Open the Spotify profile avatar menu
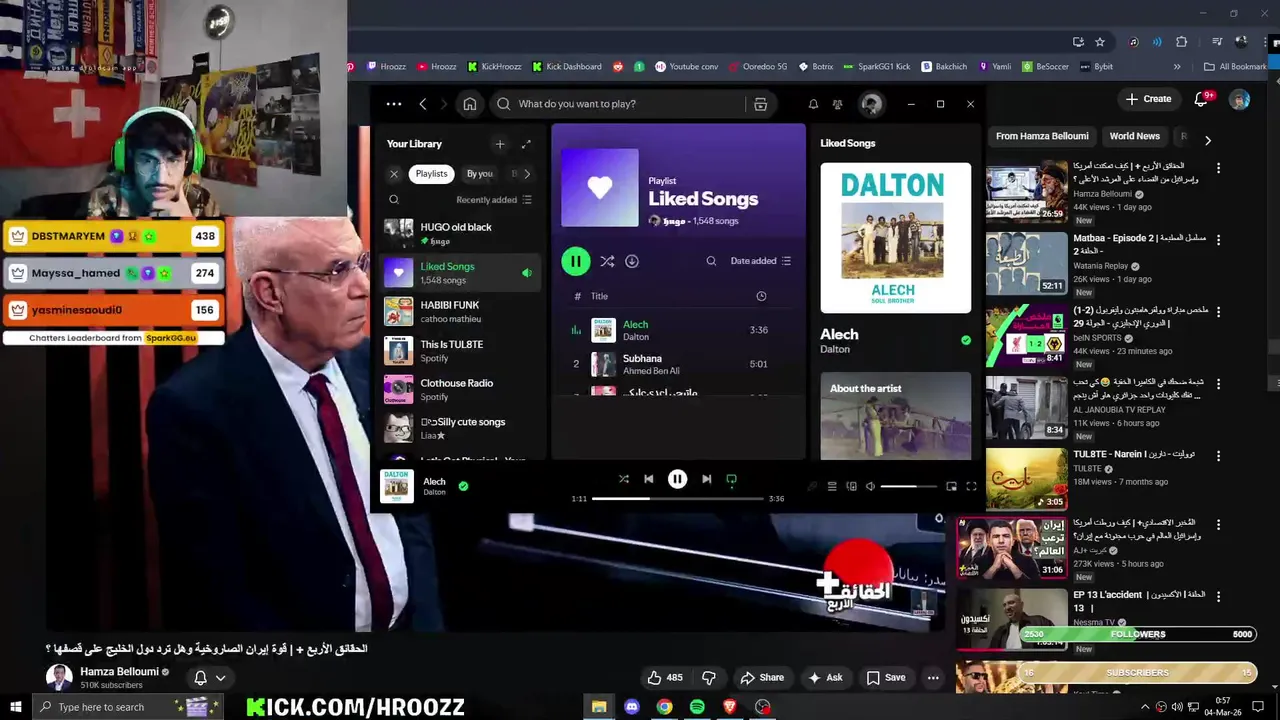This screenshot has height=720, width=1280. tap(871, 104)
